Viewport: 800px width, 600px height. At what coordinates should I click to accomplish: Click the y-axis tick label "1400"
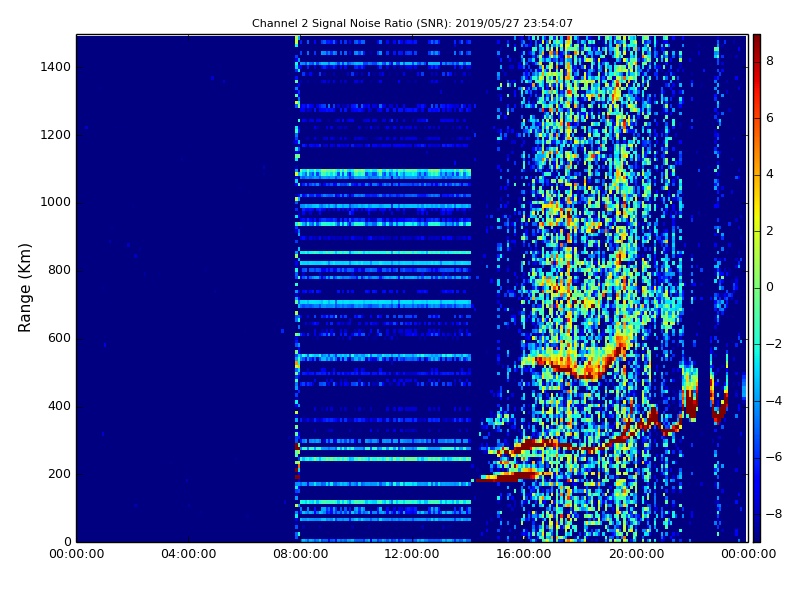pyautogui.click(x=56, y=67)
